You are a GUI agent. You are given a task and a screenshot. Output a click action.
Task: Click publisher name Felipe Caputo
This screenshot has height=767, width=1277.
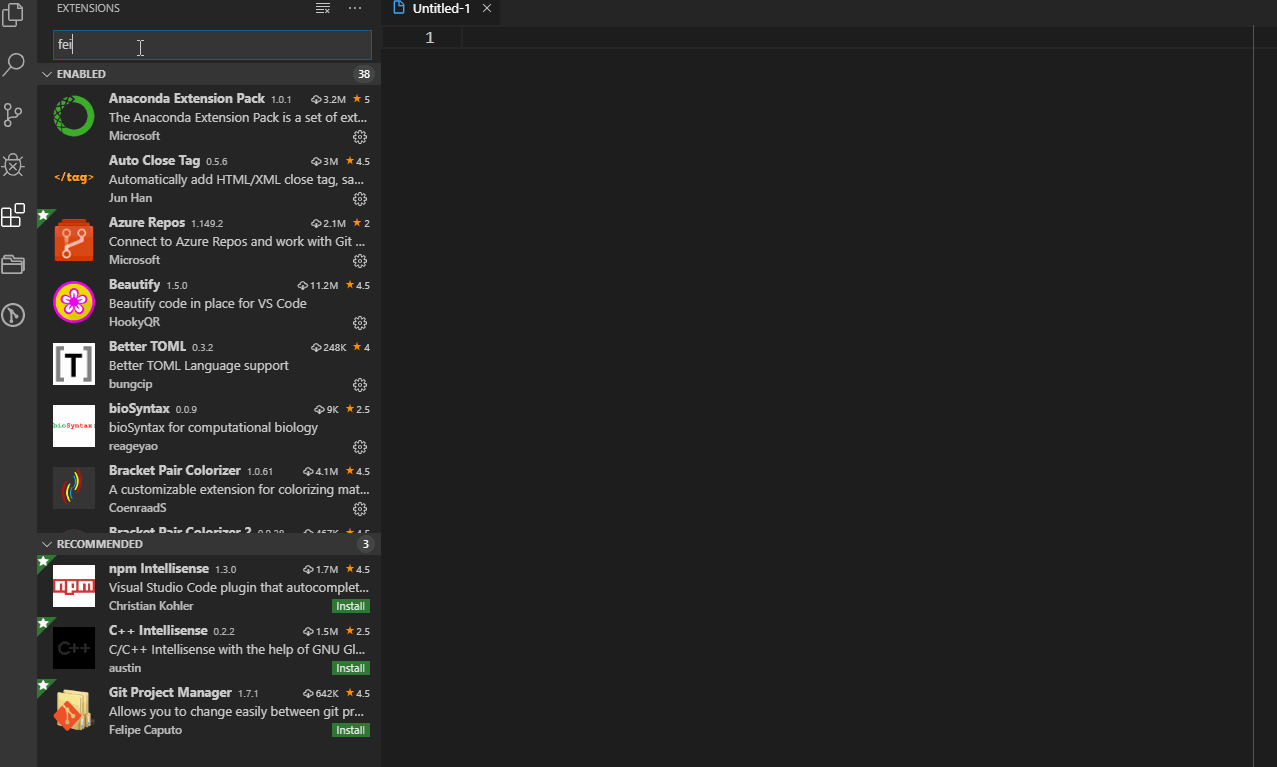pos(145,730)
